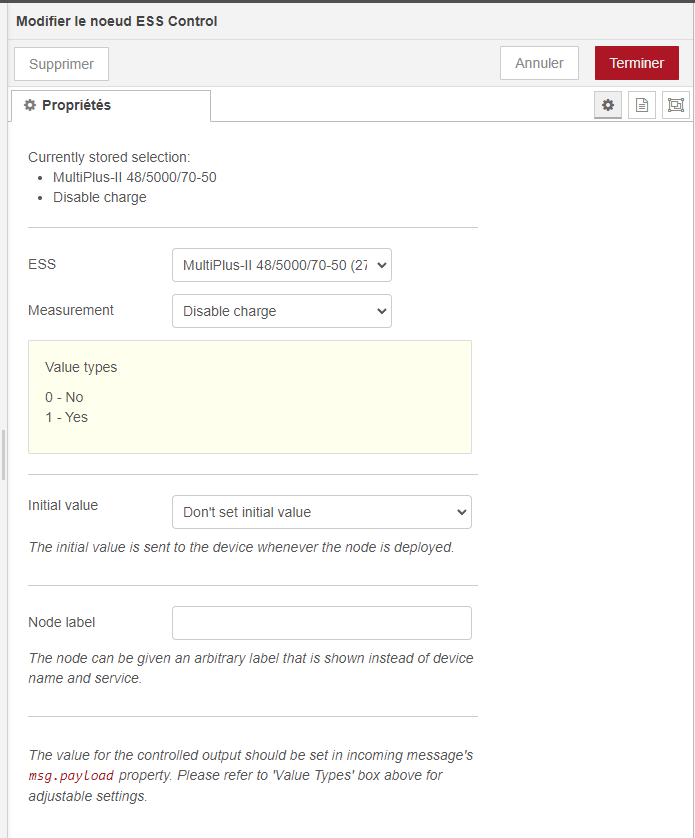The width and height of the screenshot is (695, 838).
Task: Click the '1 - Yes' value type line
Action: (x=66, y=417)
